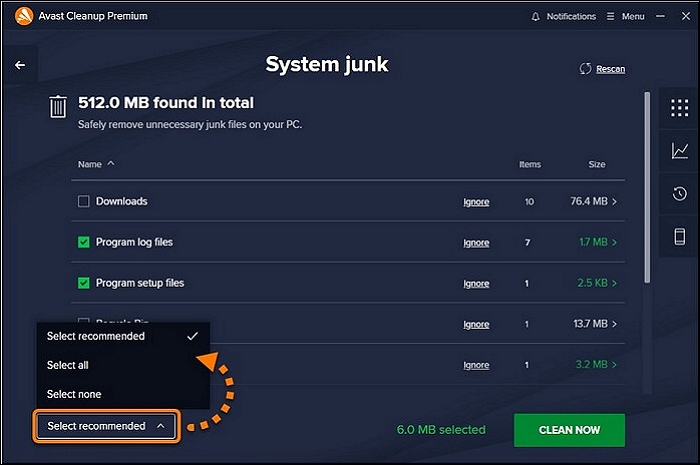Click the trash can icon
Viewport: 700px width, 465px height.
coord(58,107)
